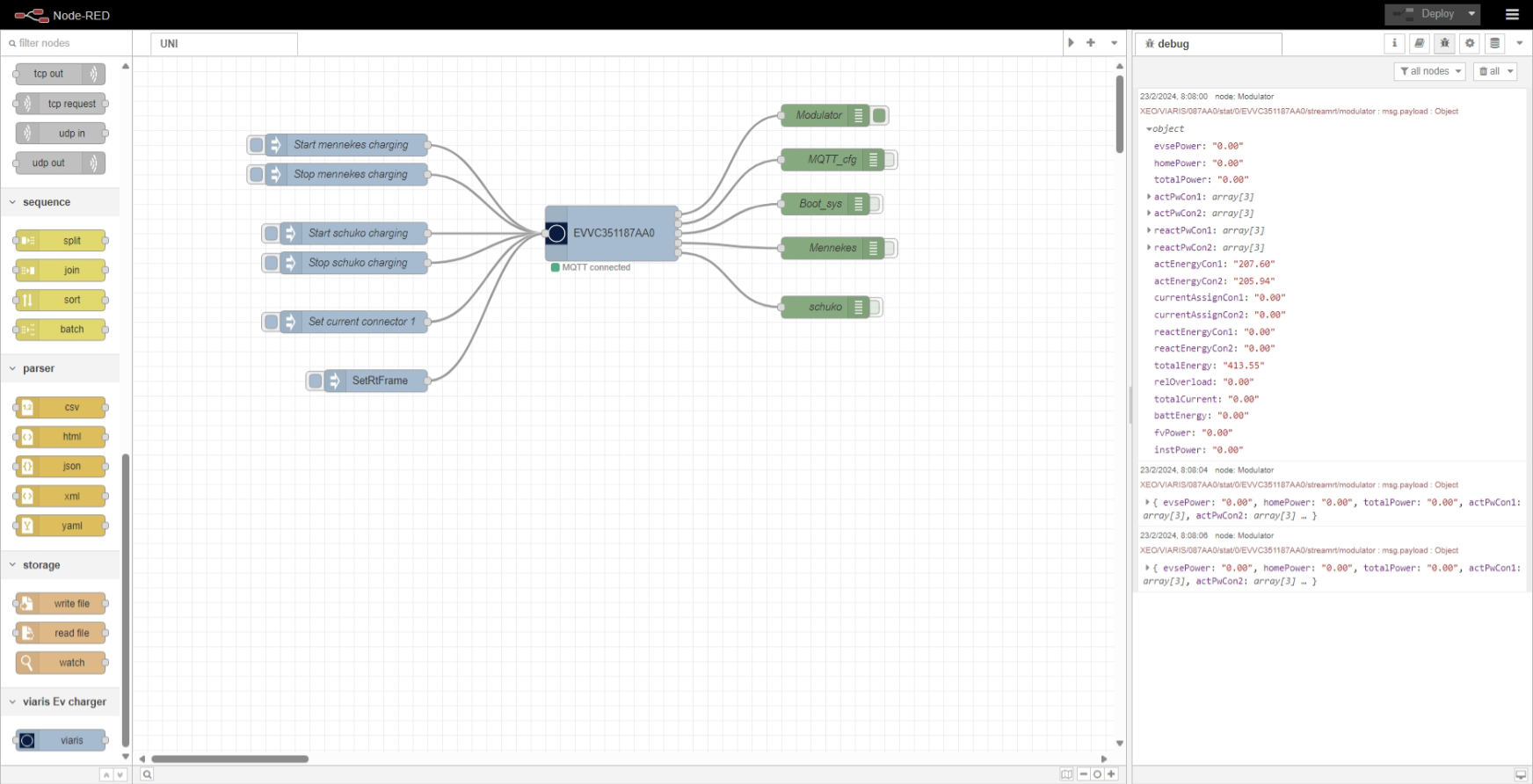Select the tcp request palette node
The height and width of the screenshot is (784, 1533).
(x=60, y=104)
